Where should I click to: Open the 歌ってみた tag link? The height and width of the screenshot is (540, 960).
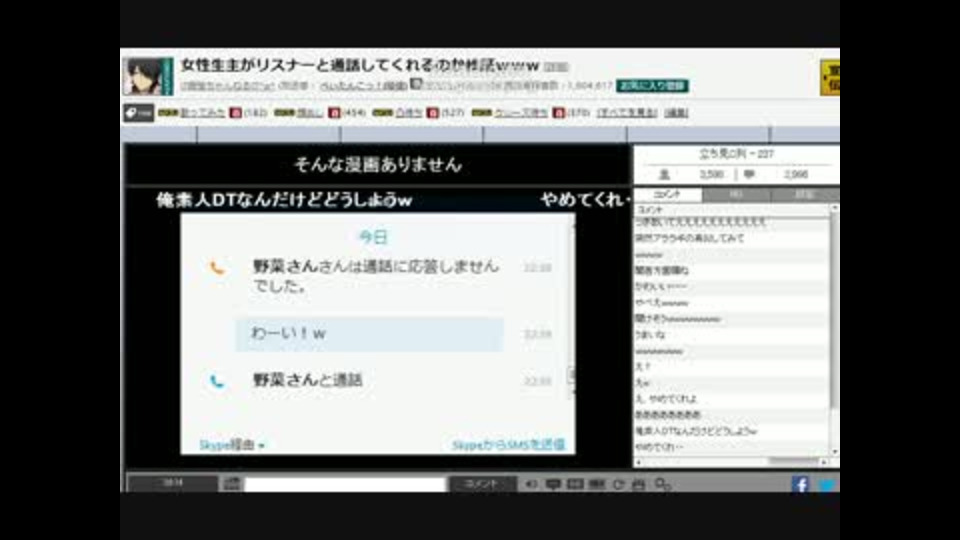(x=203, y=113)
